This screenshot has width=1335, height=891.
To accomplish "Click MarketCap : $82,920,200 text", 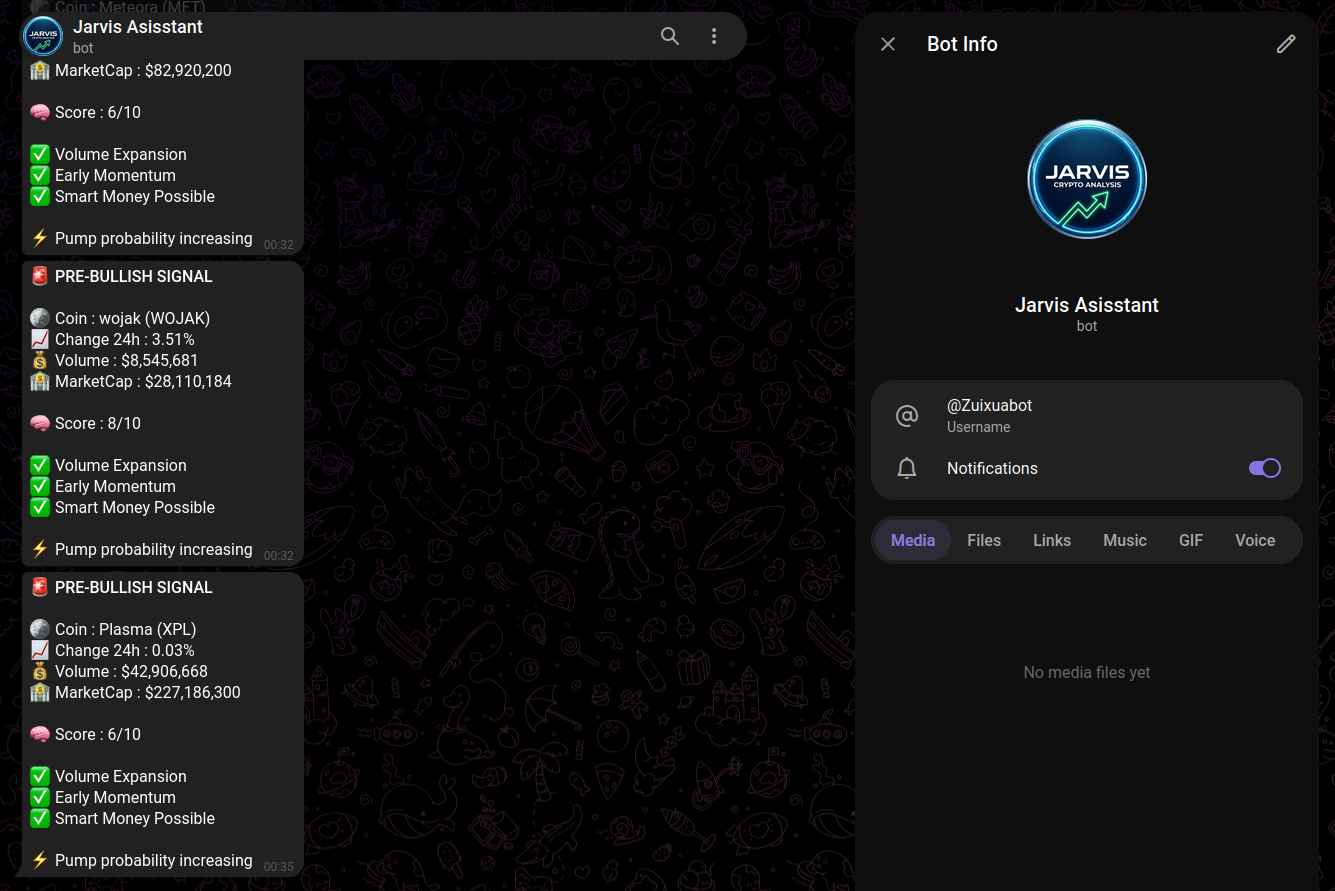I will click(x=143, y=70).
